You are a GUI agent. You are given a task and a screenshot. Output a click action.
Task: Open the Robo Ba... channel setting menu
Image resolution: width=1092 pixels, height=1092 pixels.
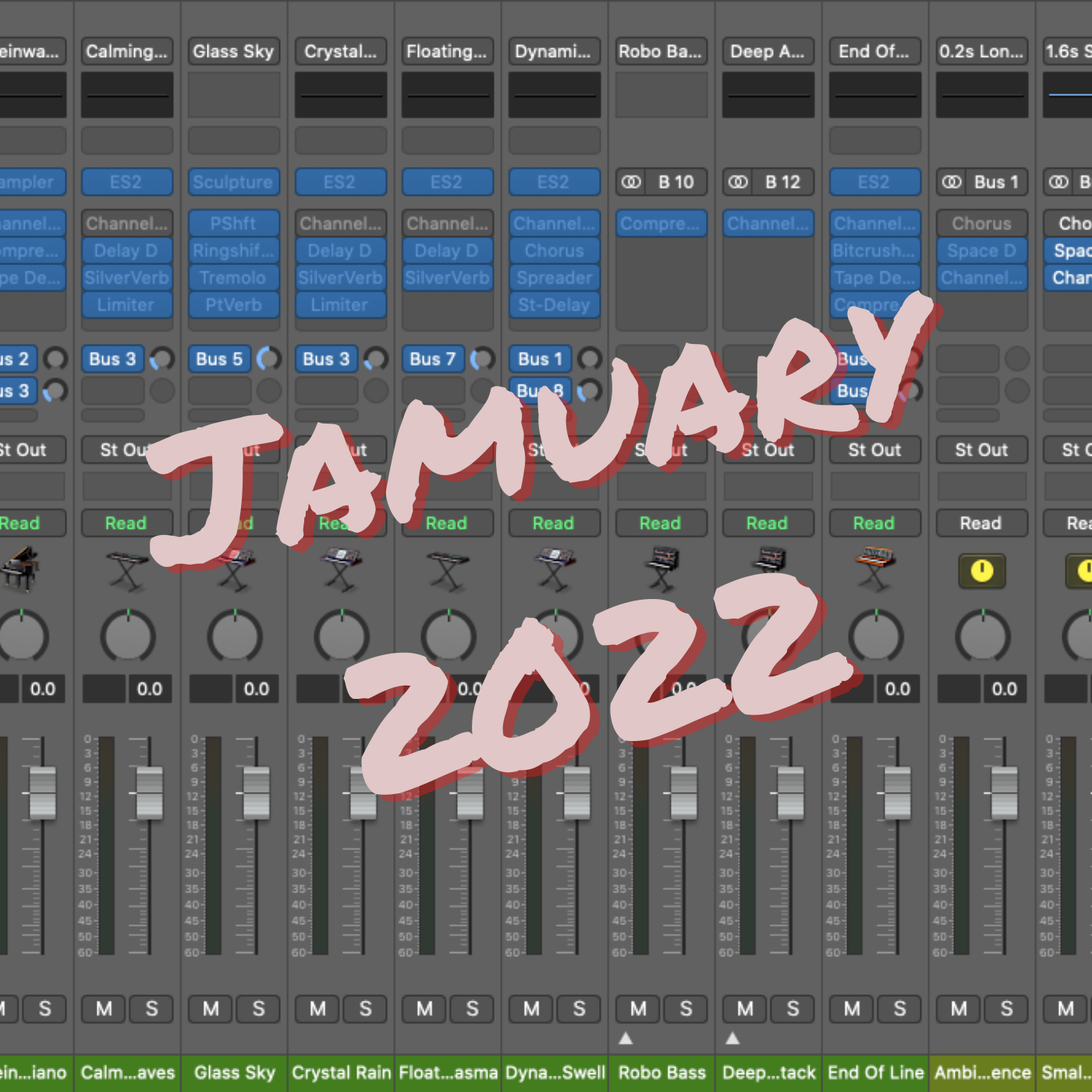661,51
